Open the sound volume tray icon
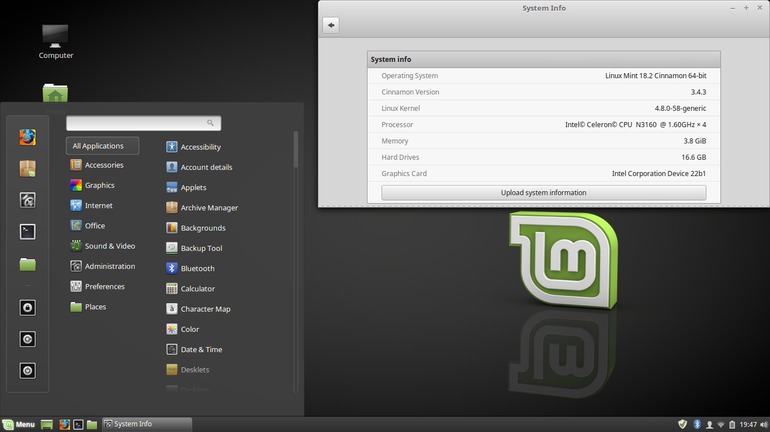 [x=764, y=425]
